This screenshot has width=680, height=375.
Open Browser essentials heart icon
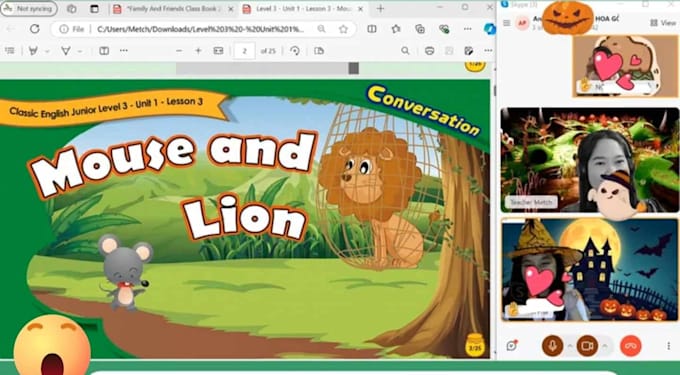(444, 29)
